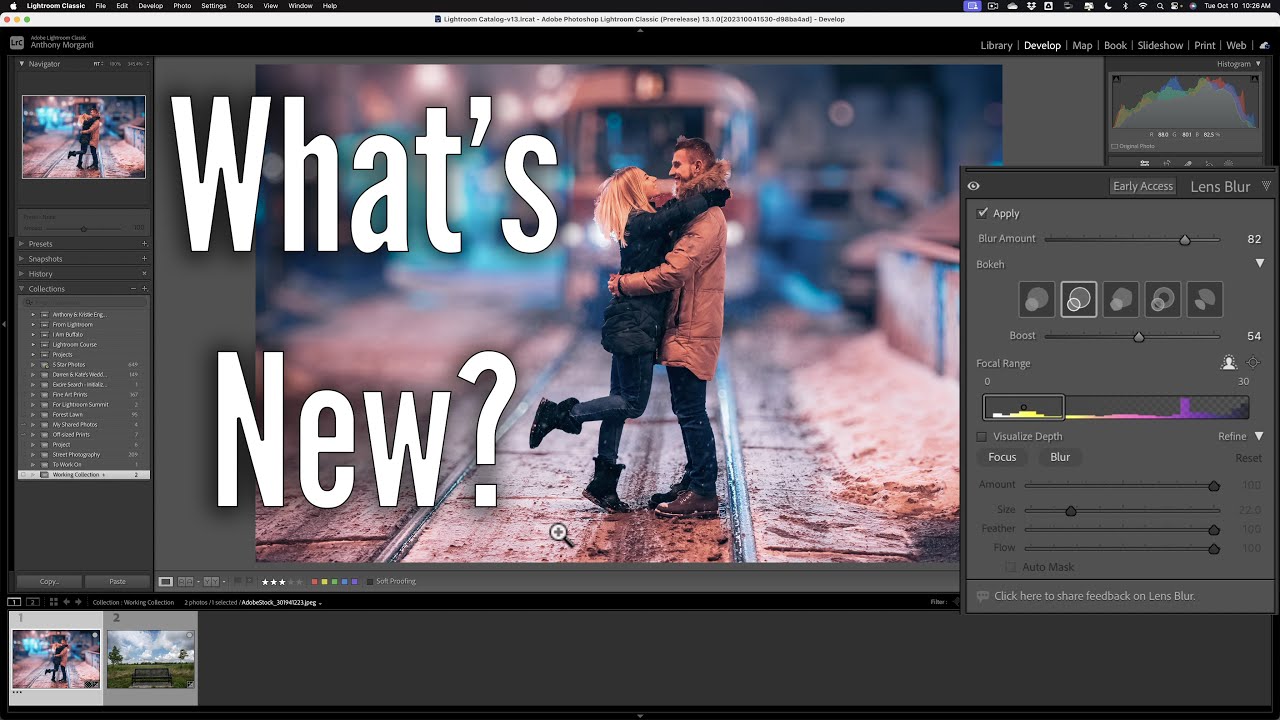Open macOS Spotlight search icon
Image resolution: width=1280 pixels, height=720 pixels.
point(1159,6)
